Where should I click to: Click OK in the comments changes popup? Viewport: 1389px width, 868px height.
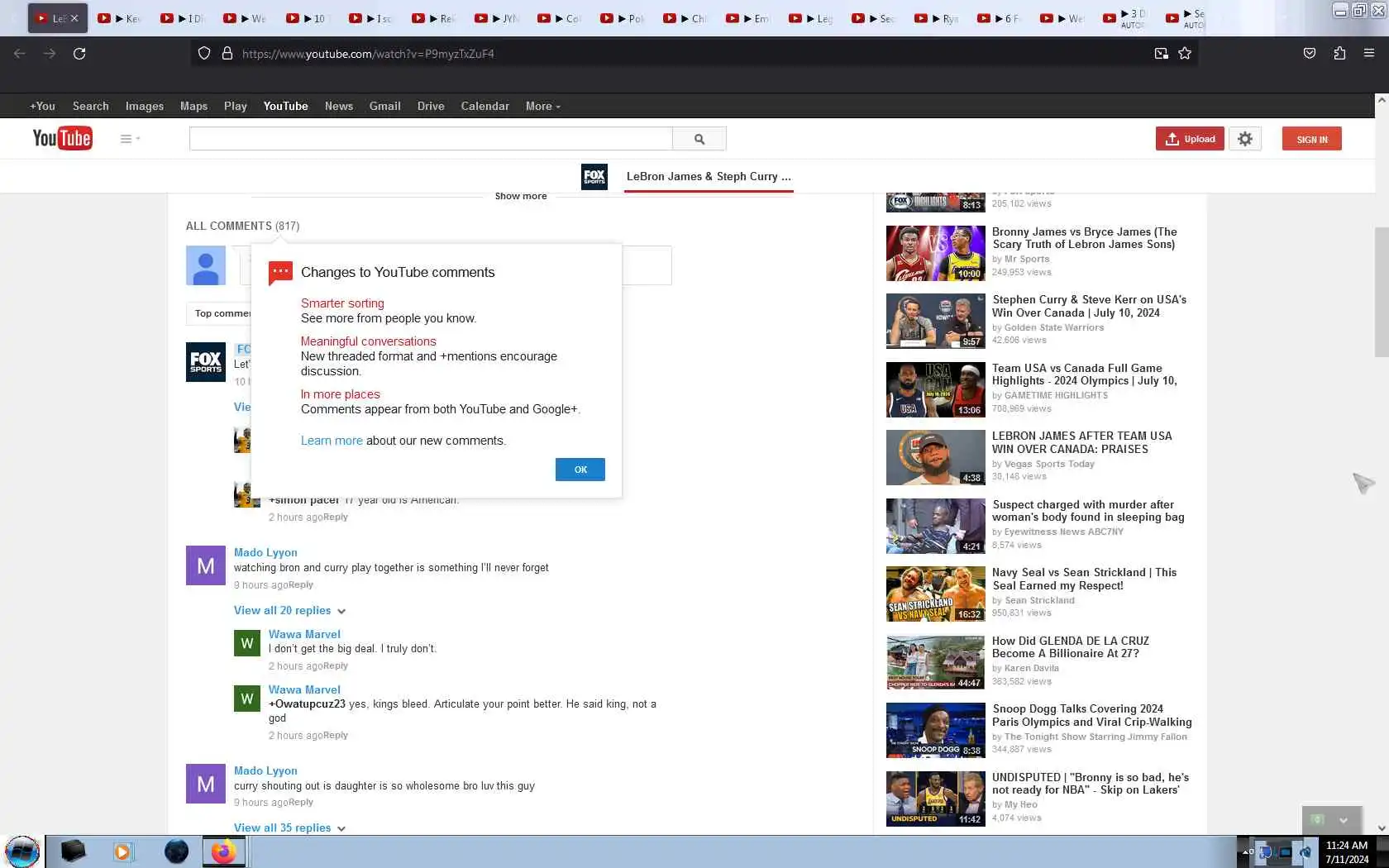tap(580, 470)
